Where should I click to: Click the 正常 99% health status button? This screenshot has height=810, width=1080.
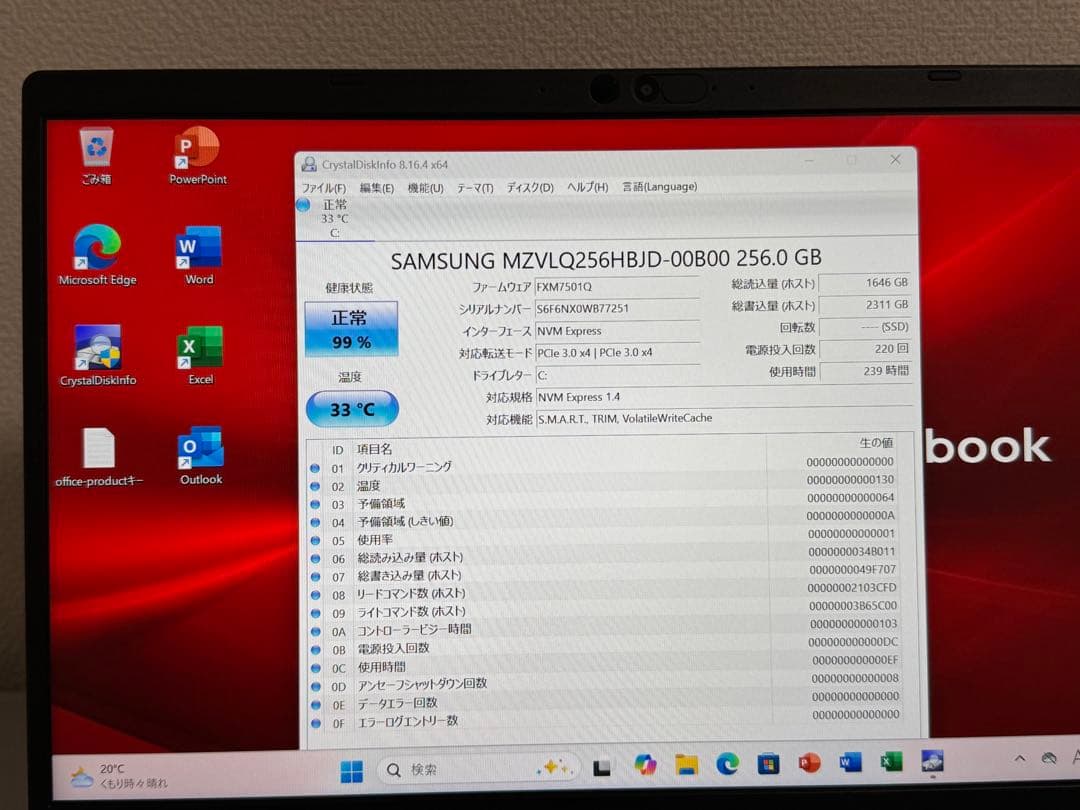pos(351,328)
